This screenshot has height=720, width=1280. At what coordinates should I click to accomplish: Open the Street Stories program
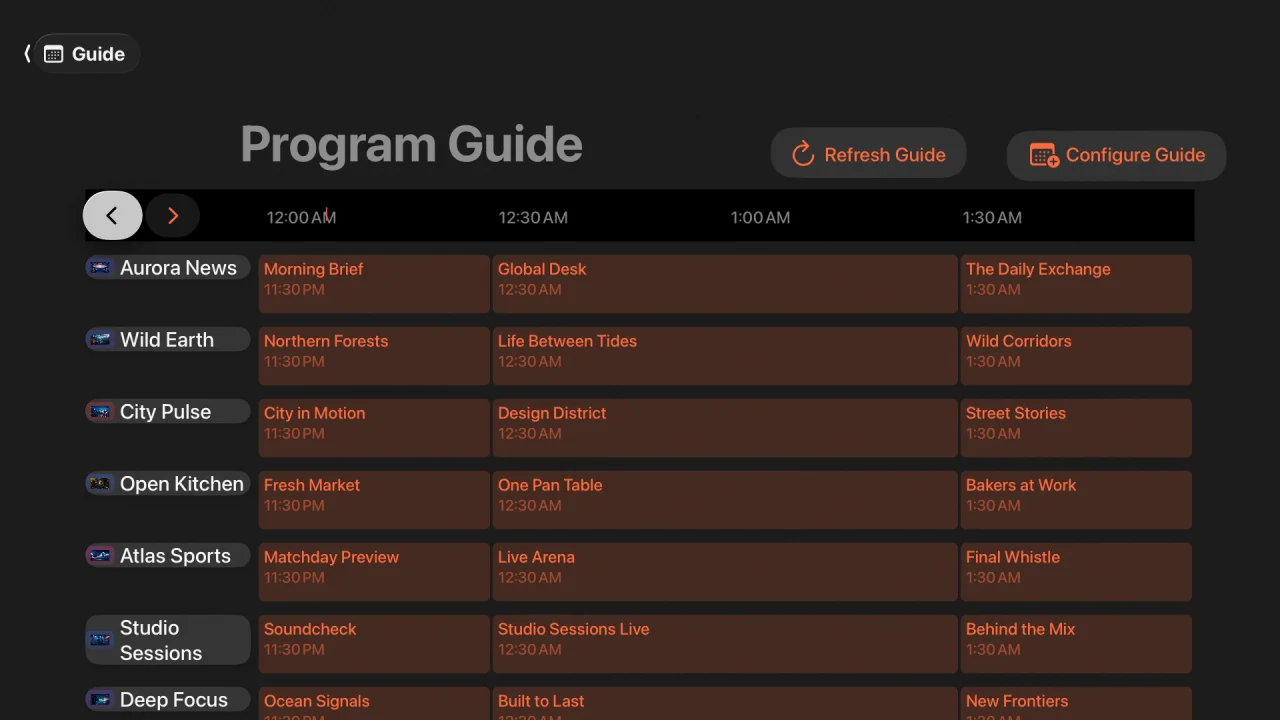coord(1076,428)
